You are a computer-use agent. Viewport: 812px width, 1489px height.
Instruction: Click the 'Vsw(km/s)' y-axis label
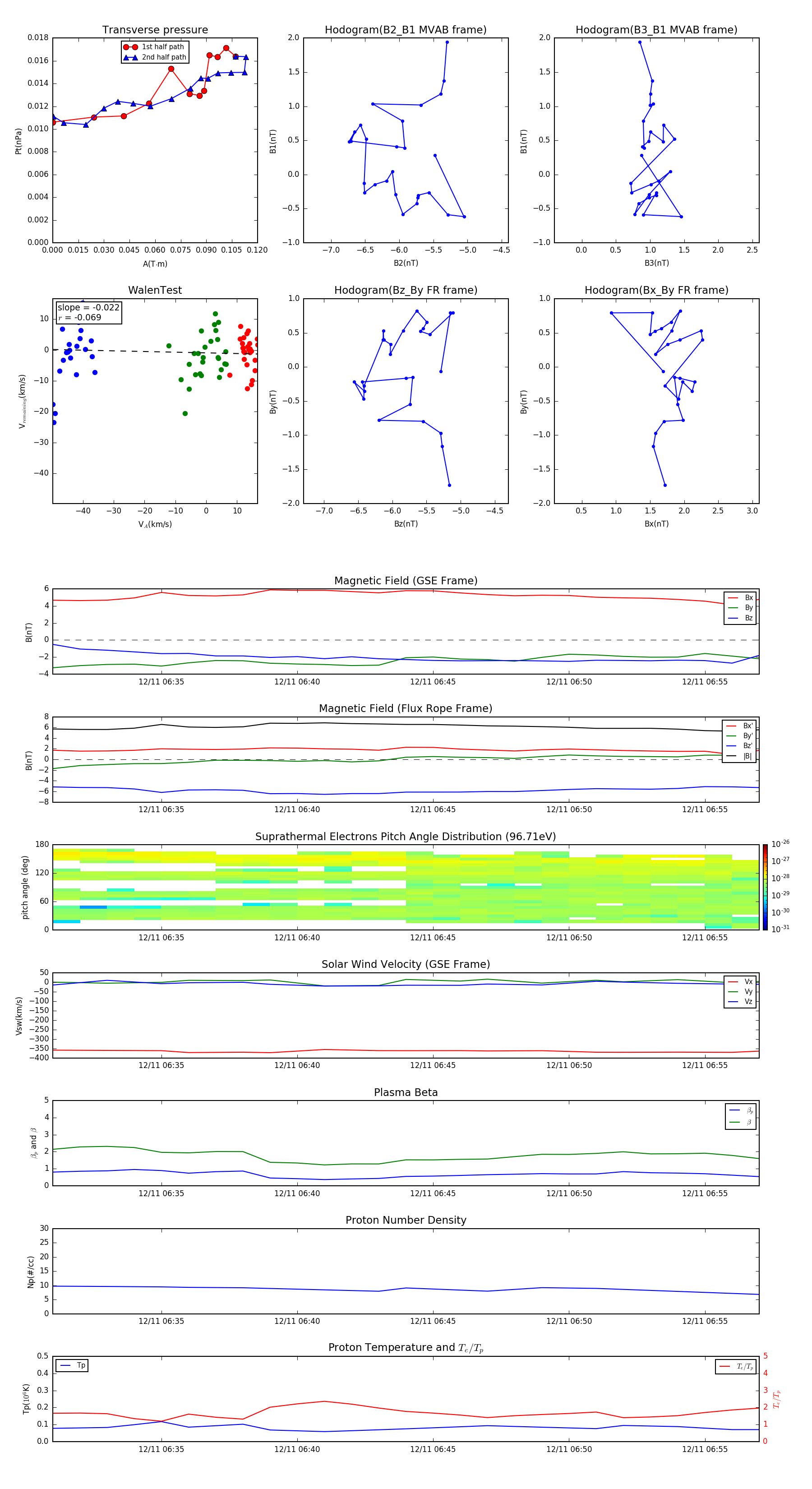pos(18,1015)
